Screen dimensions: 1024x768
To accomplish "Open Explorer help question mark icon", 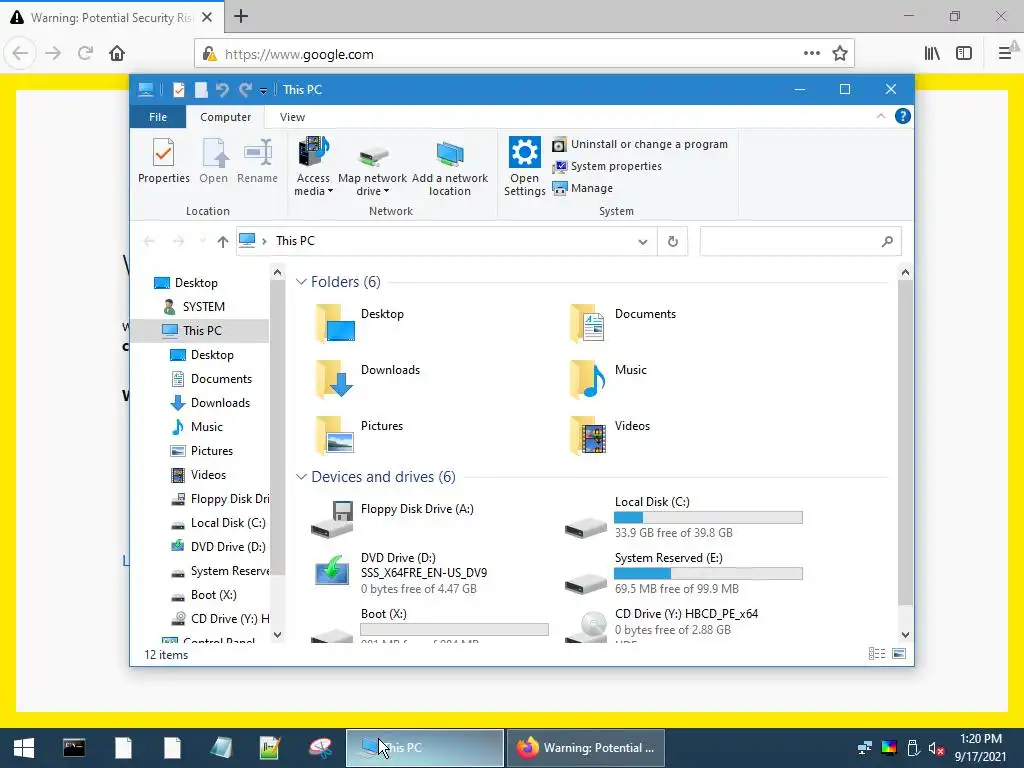I will [903, 116].
